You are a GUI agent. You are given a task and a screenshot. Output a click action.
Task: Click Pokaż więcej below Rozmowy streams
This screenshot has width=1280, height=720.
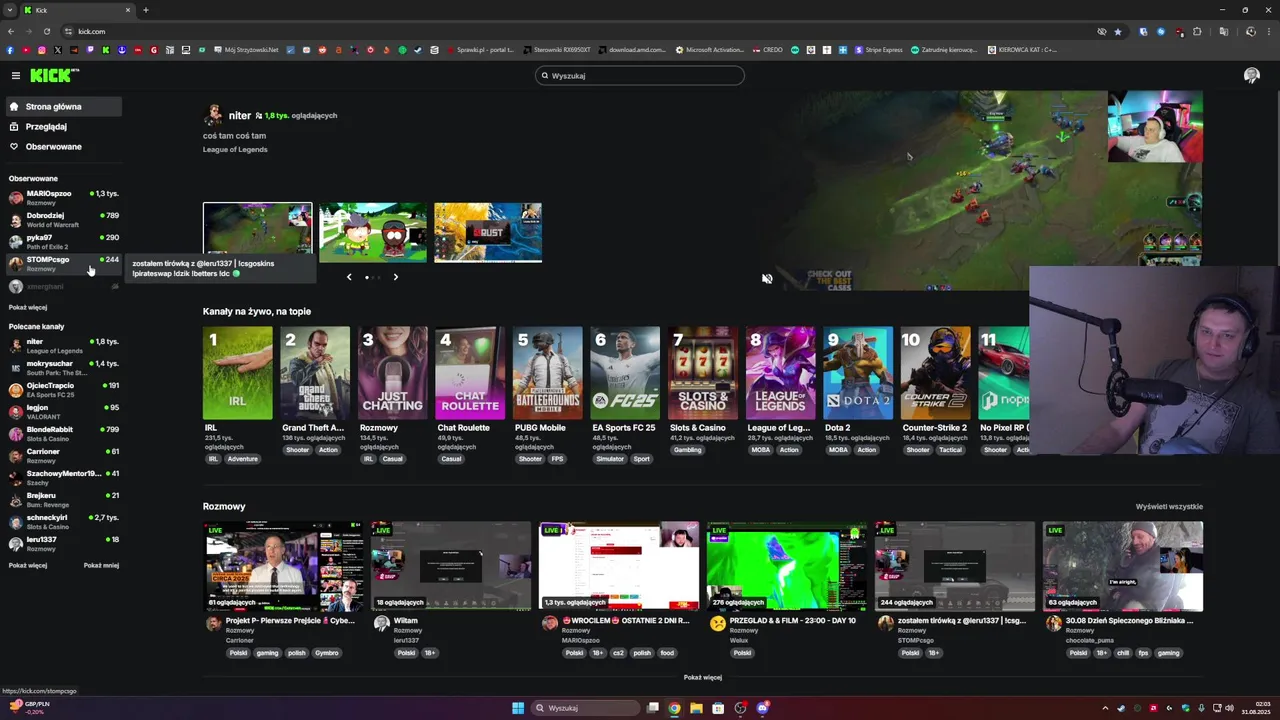pos(703,677)
